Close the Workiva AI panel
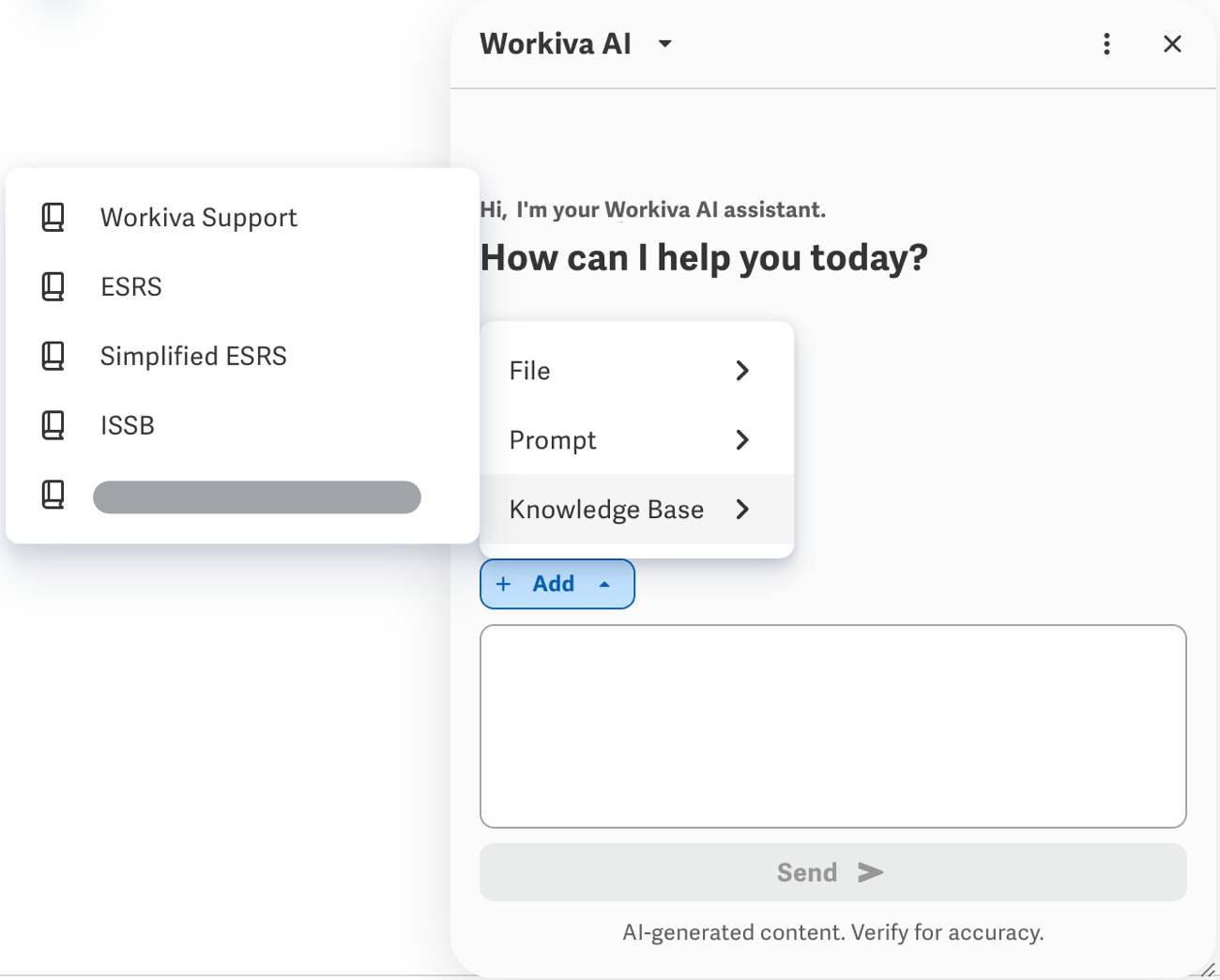 coord(1172,44)
